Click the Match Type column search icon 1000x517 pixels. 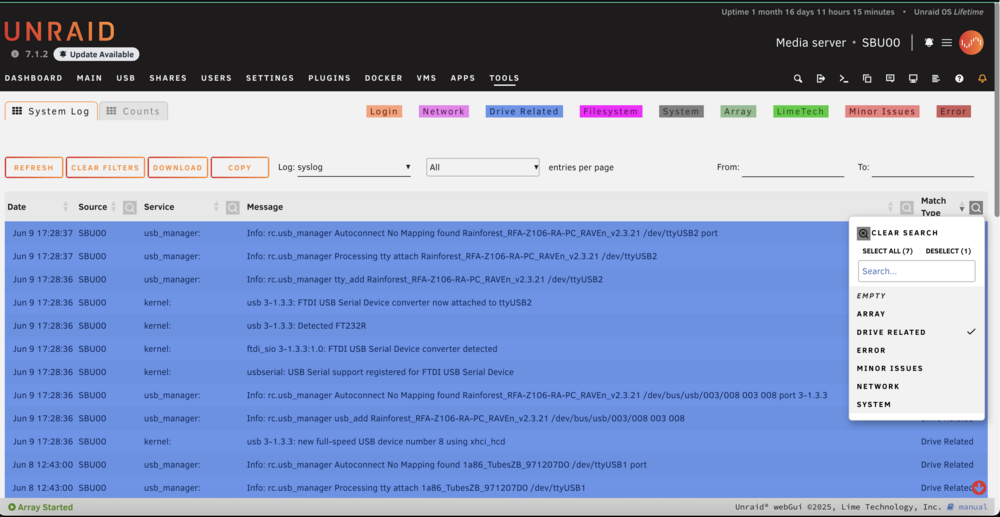(976, 207)
